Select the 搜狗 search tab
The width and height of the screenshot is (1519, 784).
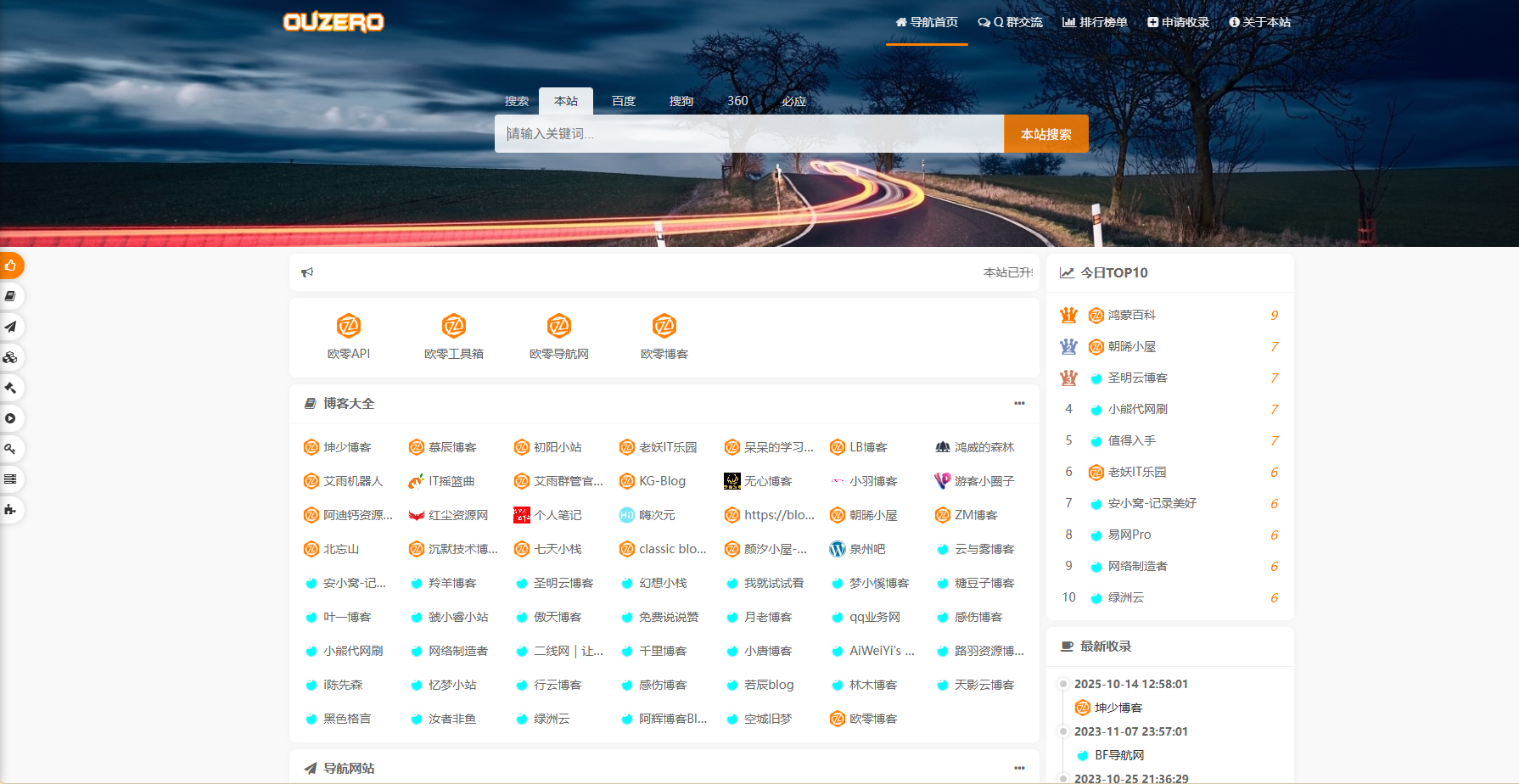point(681,101)
